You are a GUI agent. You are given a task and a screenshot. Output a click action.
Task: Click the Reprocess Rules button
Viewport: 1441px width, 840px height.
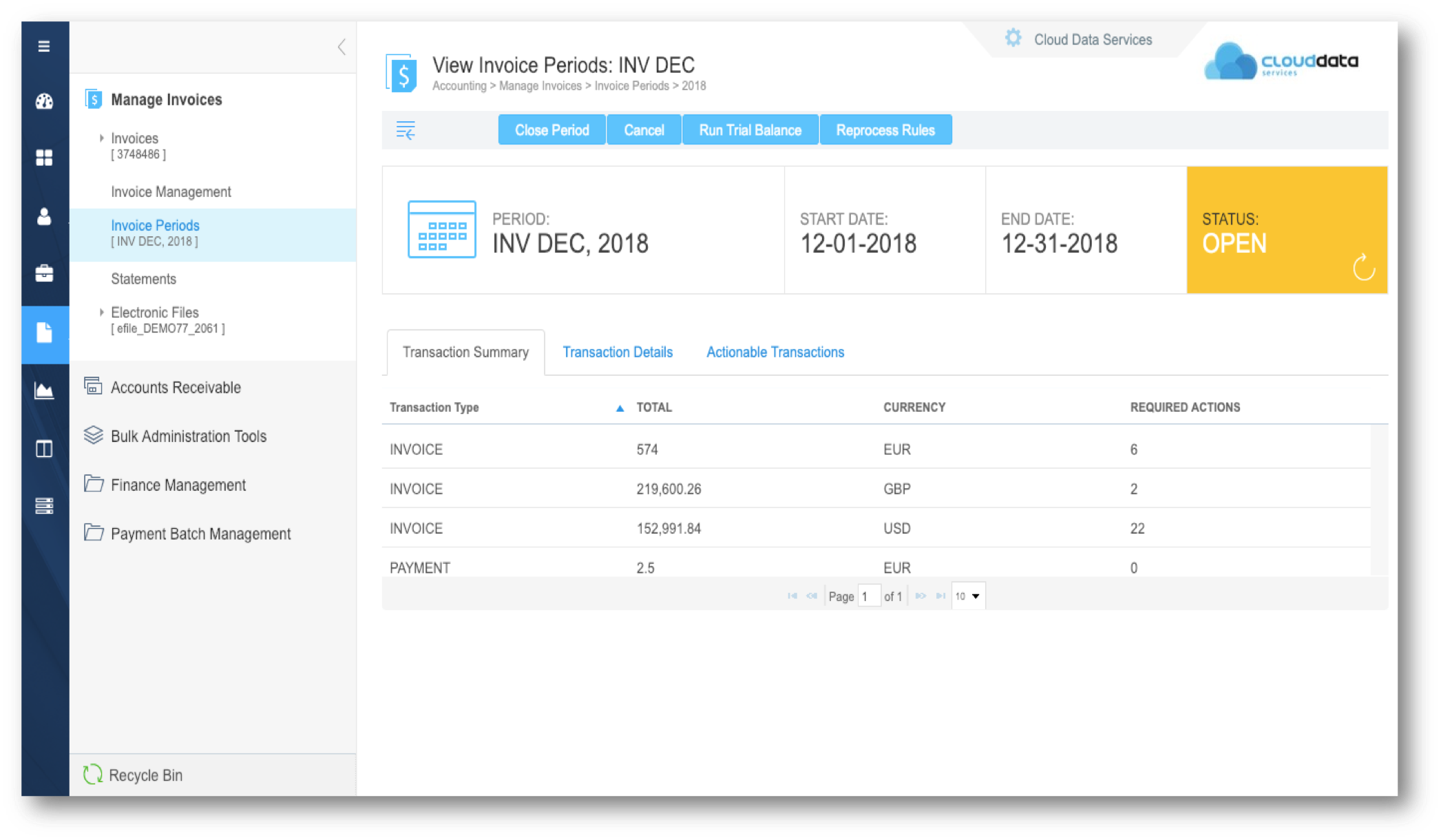(885, 129)
